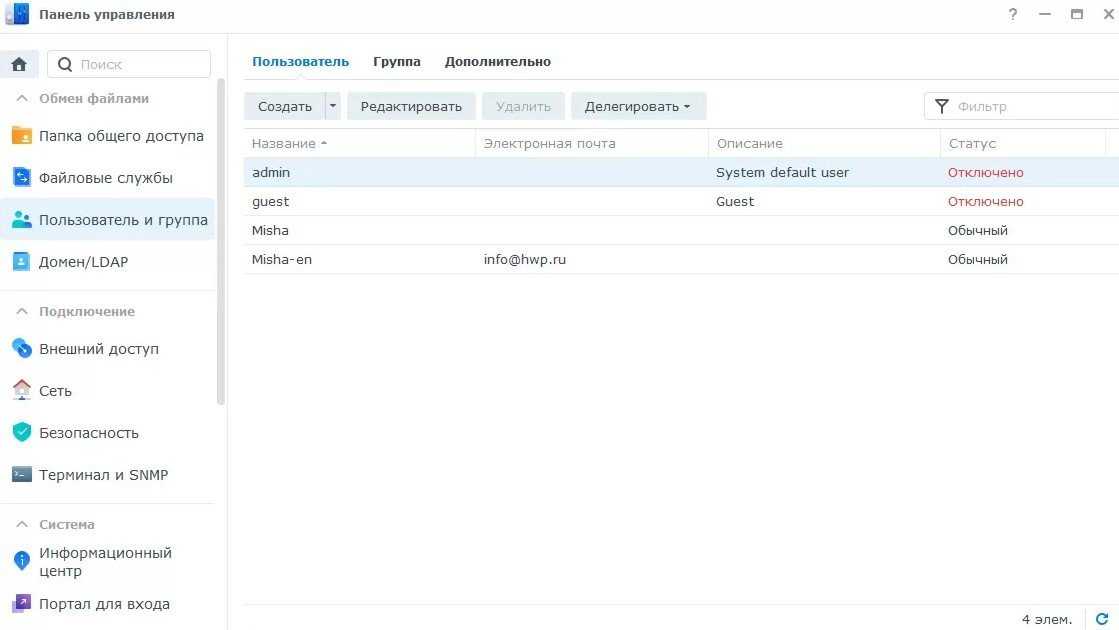This screenshot has height=630, width=1119.
Task: Click the Редактировать button
Action: pos(411,106)
